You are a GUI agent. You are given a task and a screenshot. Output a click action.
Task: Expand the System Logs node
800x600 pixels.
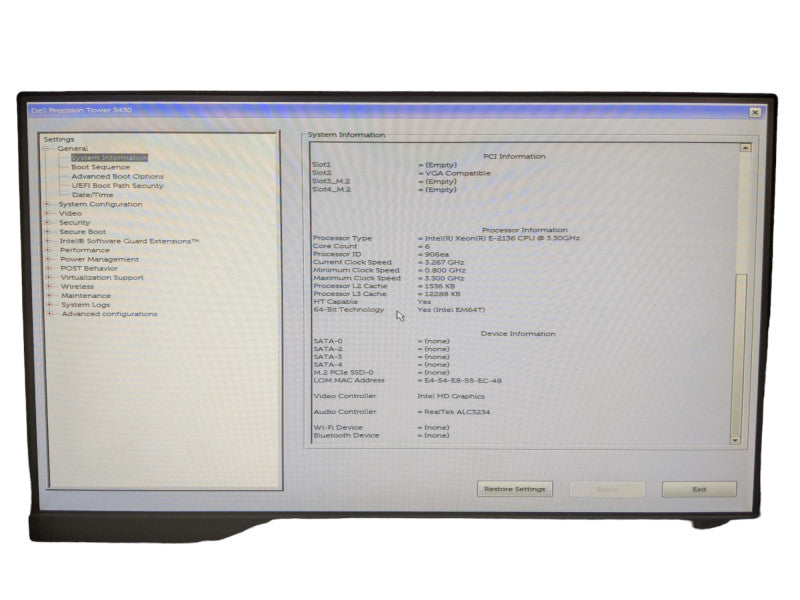click(x=49, y=305)
